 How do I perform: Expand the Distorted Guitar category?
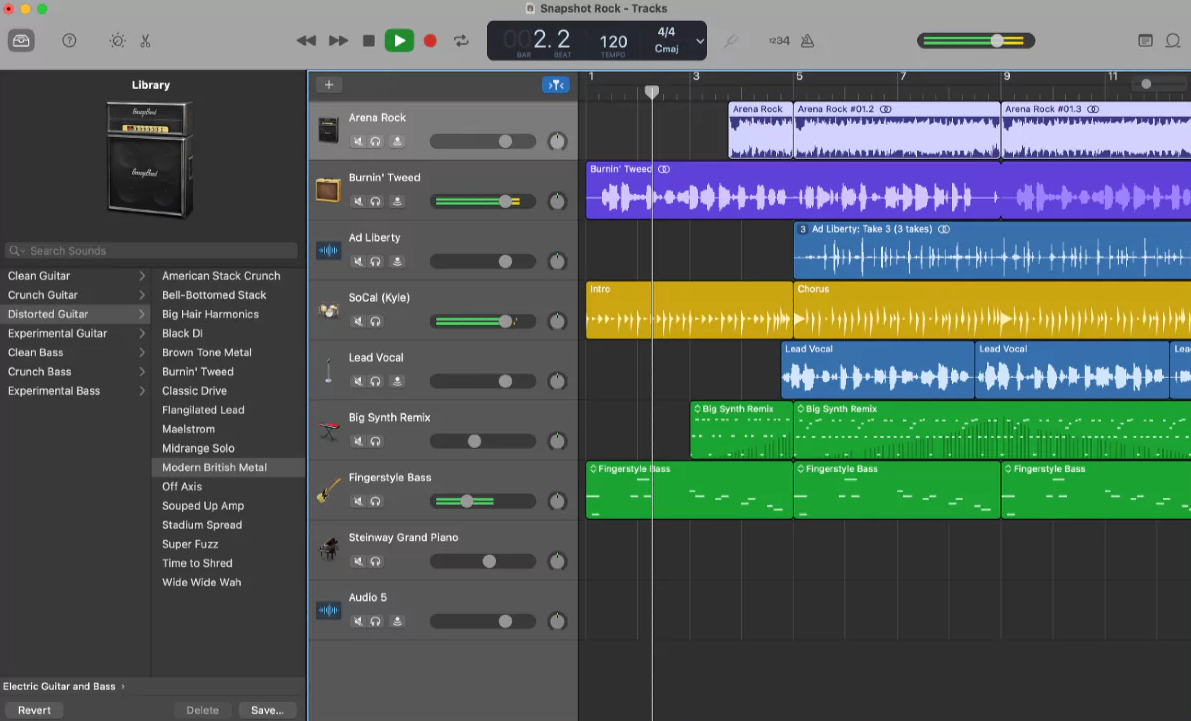[x=142, y=314]
